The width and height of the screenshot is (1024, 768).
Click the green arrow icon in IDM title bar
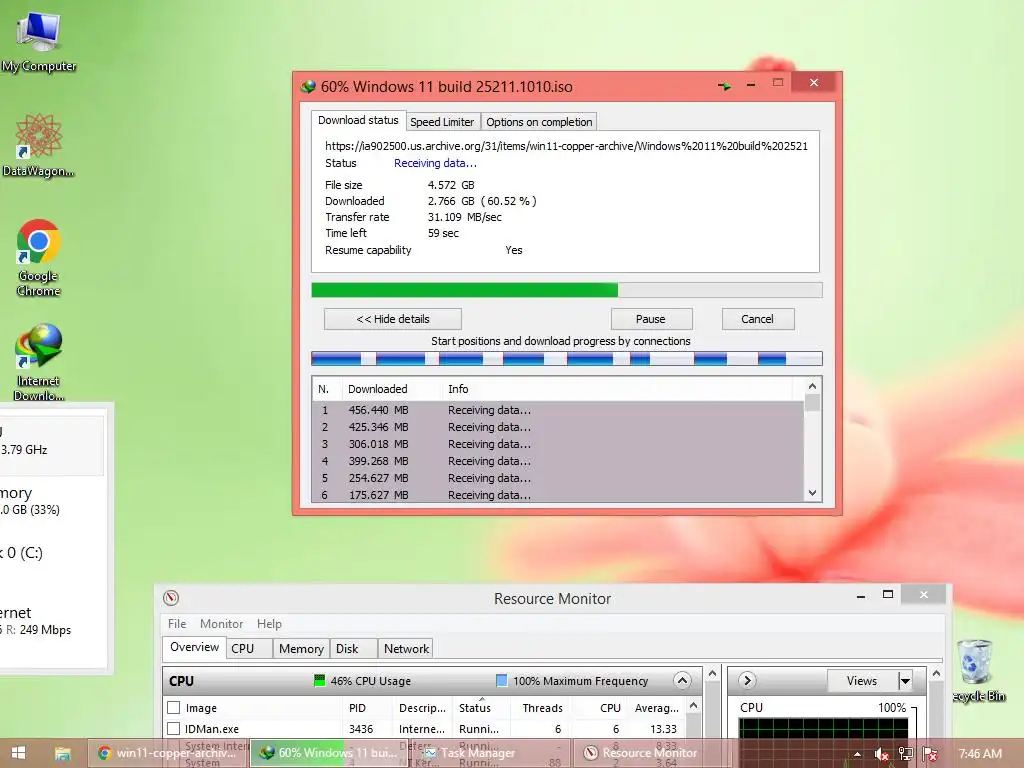click(724, 86)
